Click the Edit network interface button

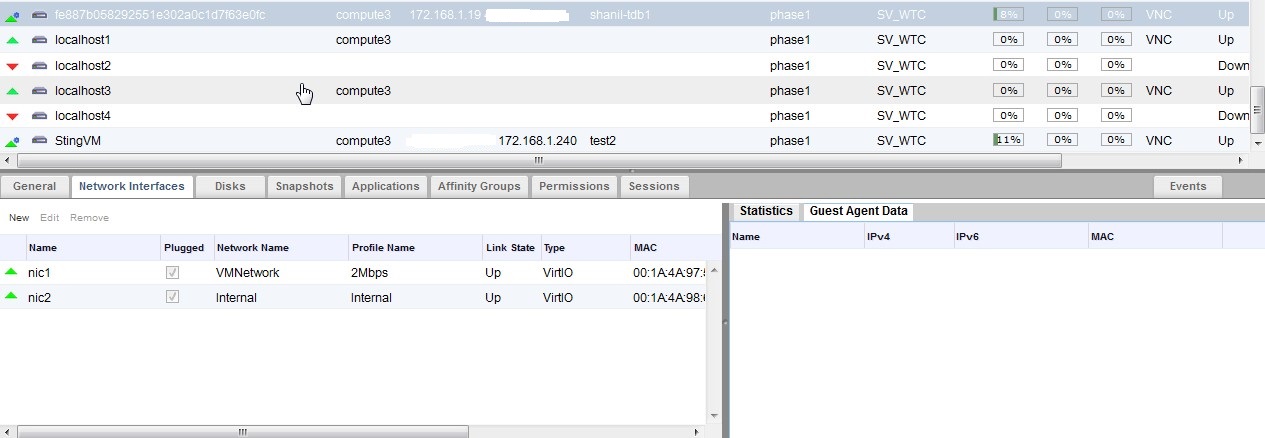[x=50, y=217]
